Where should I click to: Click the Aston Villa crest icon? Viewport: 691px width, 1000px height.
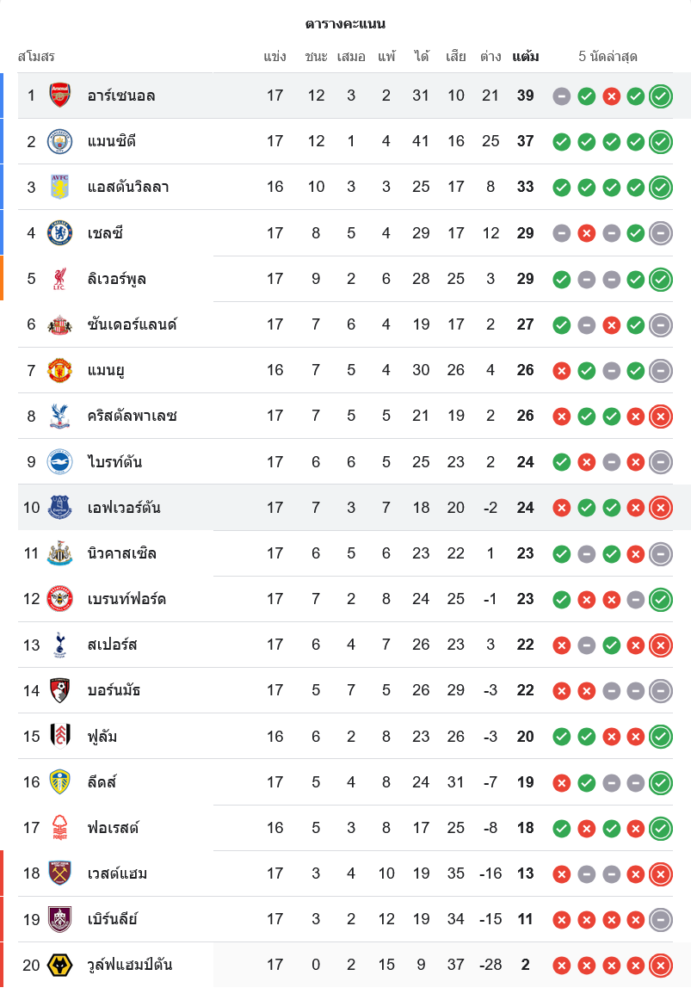(x=60, y=187)
